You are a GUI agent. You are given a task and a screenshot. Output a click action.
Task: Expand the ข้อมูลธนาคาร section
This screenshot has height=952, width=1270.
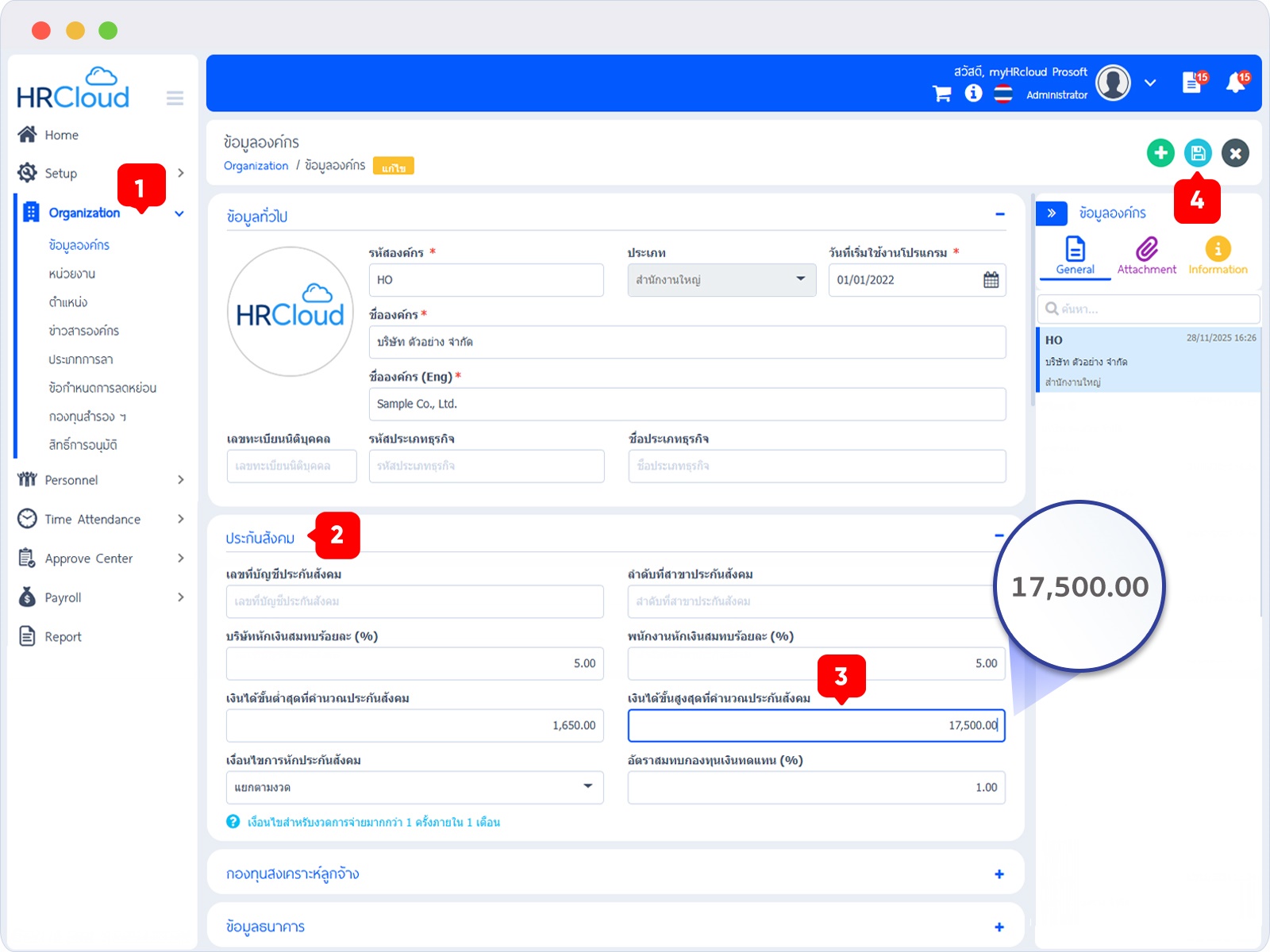coord(999,927)
